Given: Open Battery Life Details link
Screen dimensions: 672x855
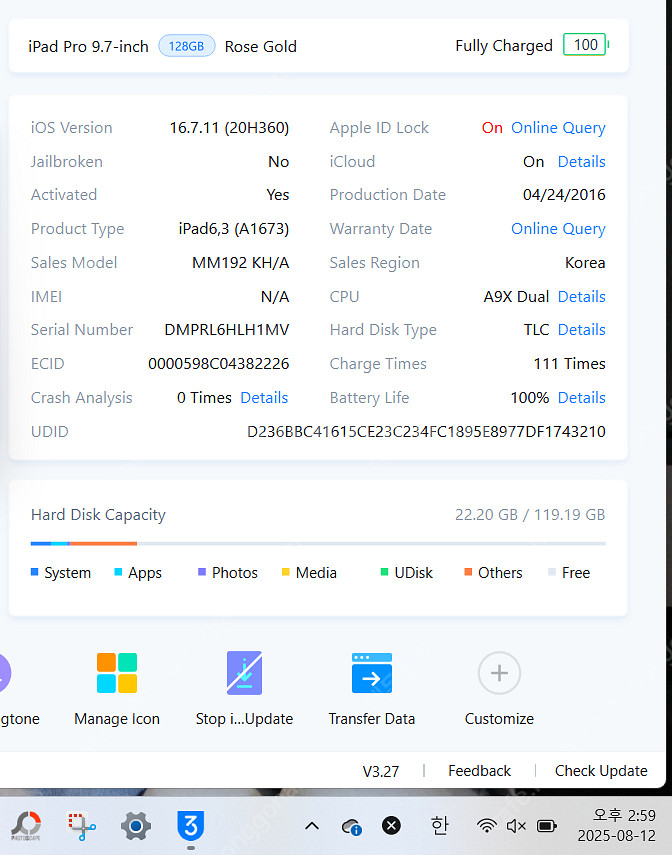Looking at the screenshot, I should [581, 398].
